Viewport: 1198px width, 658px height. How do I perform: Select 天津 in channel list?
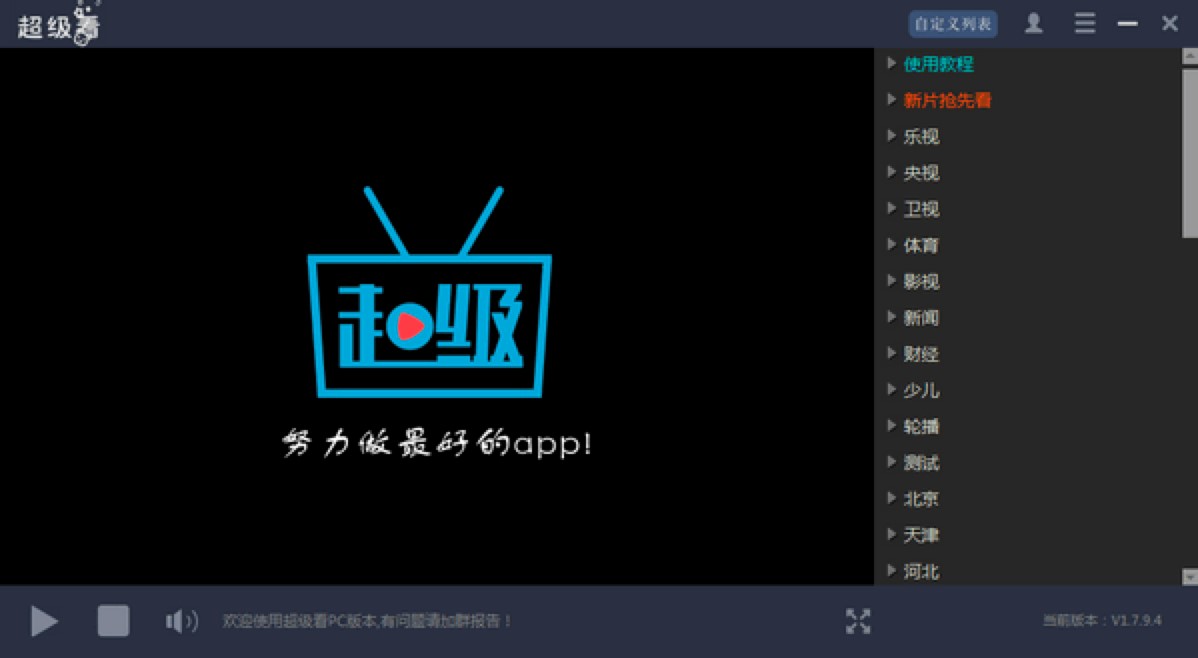click(x=921, y=535)
